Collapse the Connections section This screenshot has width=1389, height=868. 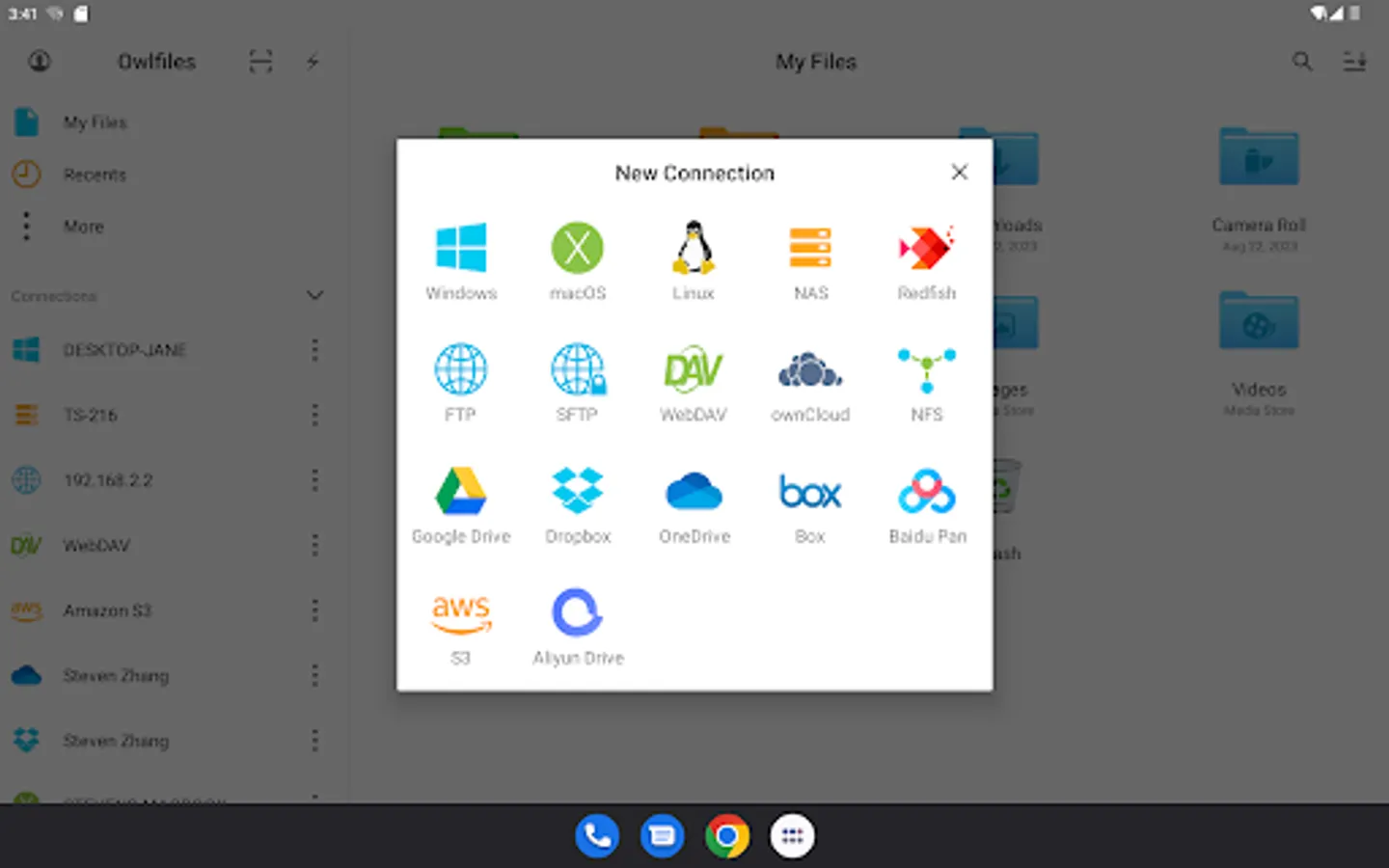[x=314, y=295]
